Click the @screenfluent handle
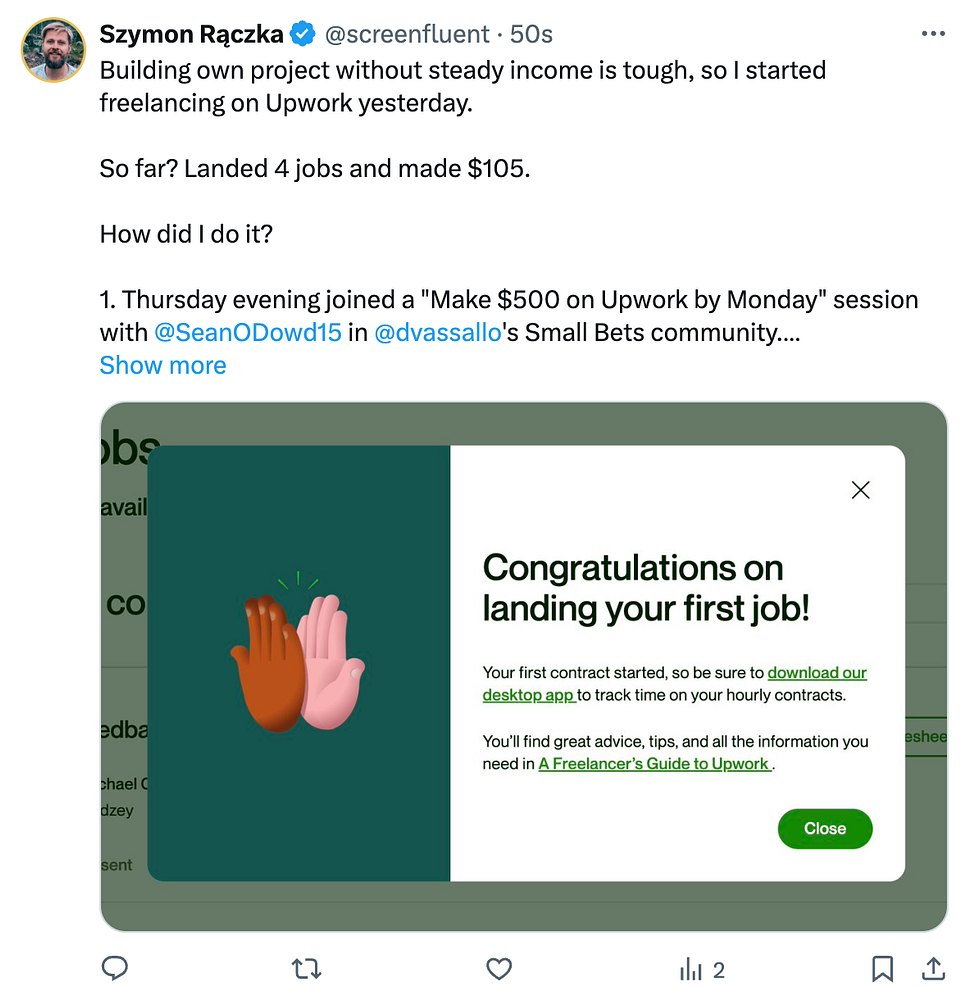This screenshot has width=966, height=1000. pos(406,35)
